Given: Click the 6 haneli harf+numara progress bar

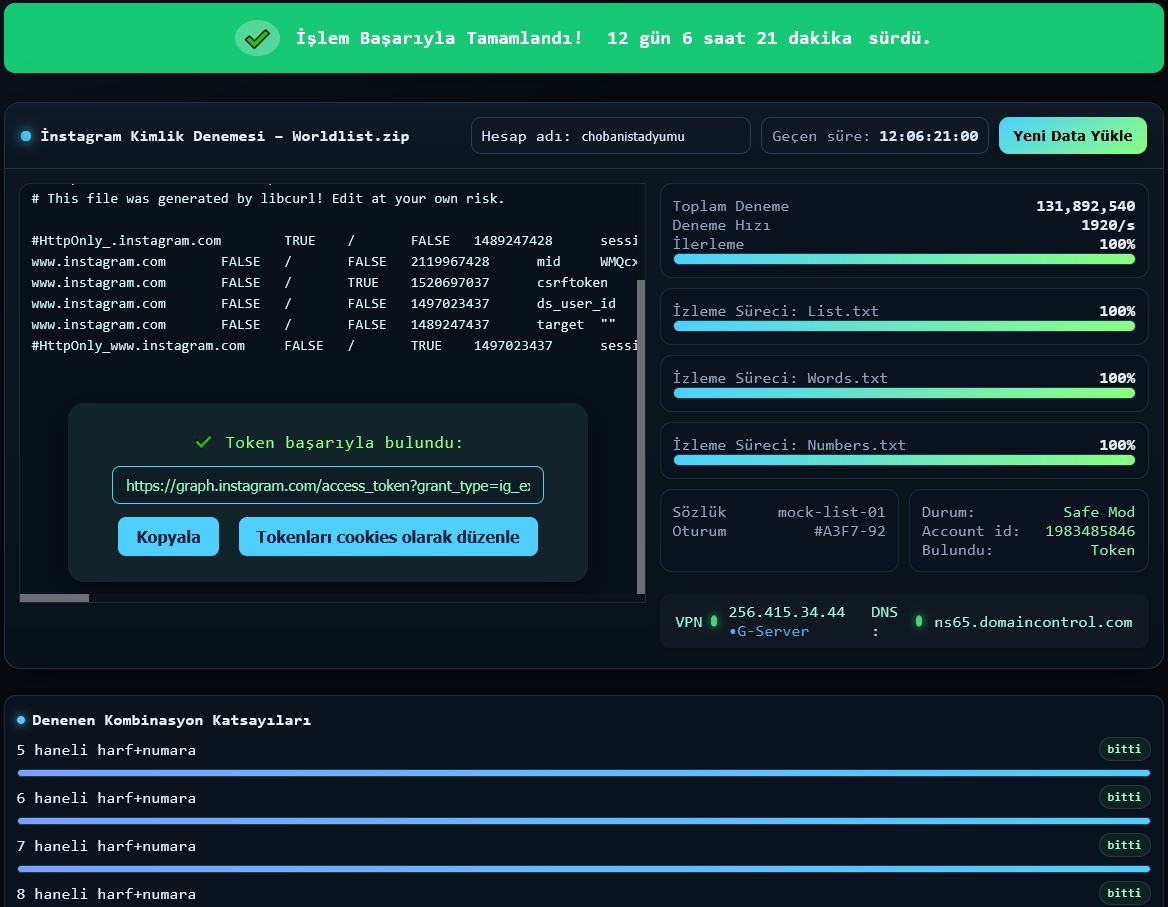Looking at the screenshot, I should tap(583, 821).
